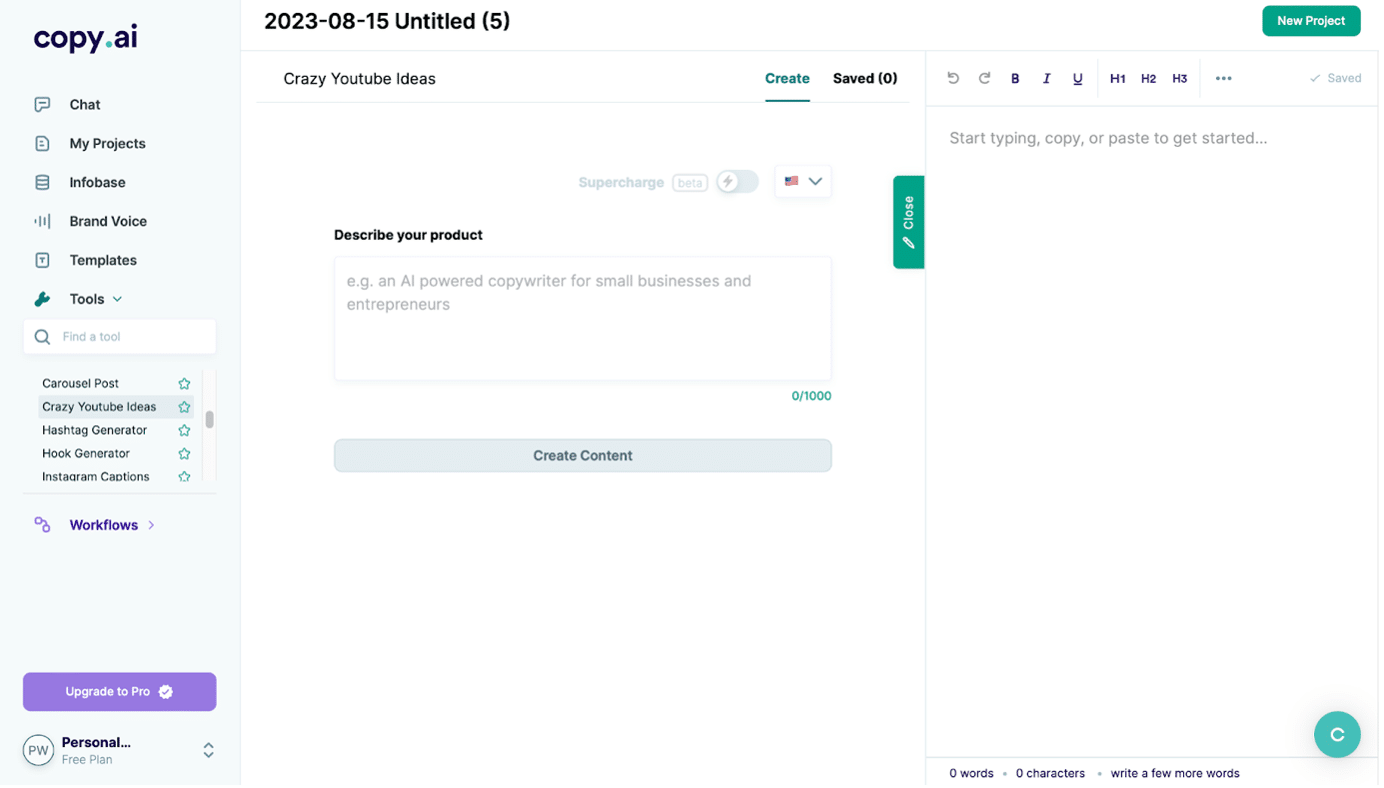The width and height of the screenshot is (1384, 788).
Task: Expand the Personal workspace switcher arrows
Action: pos(209,752)
